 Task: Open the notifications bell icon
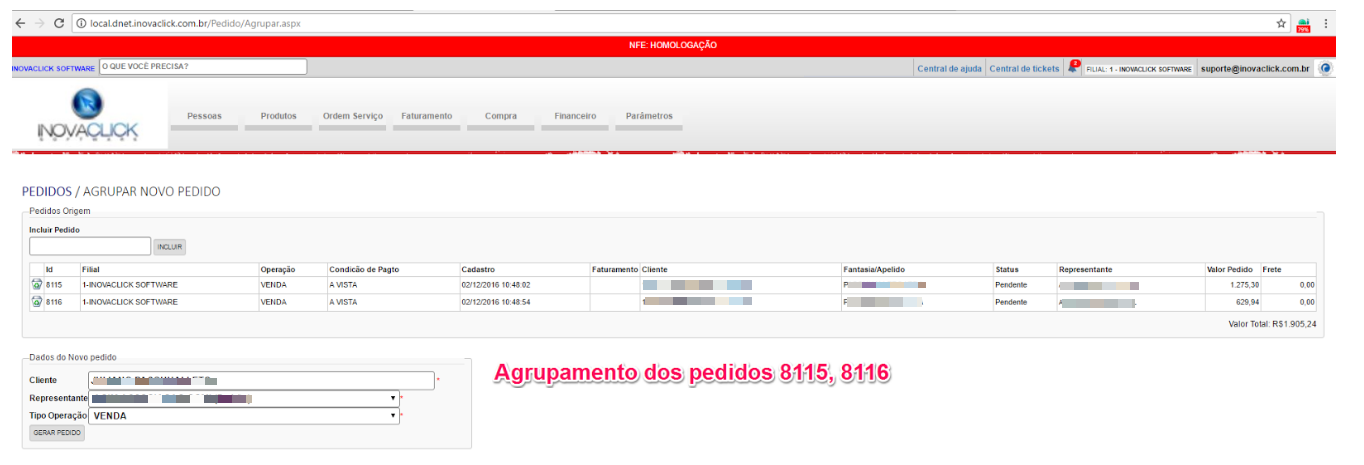click(x=1073, y=68)
